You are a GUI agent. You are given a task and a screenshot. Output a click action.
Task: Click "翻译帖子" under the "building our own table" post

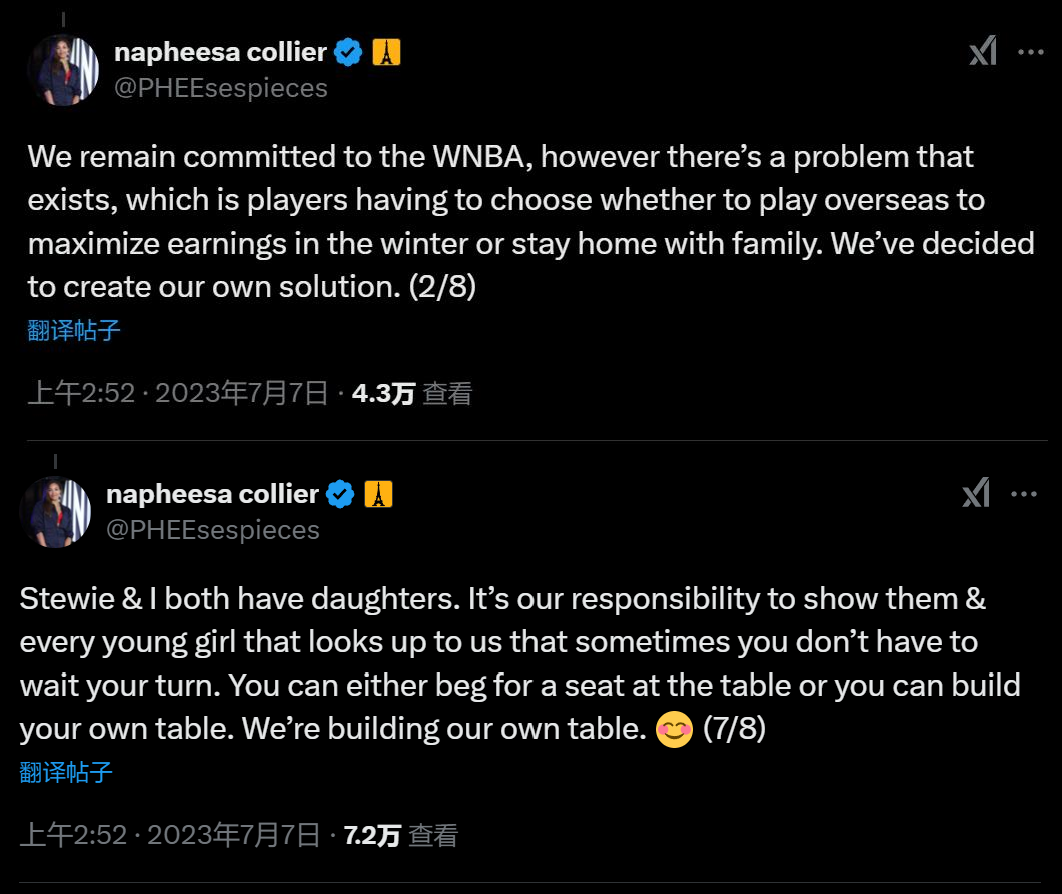(66, 772)
